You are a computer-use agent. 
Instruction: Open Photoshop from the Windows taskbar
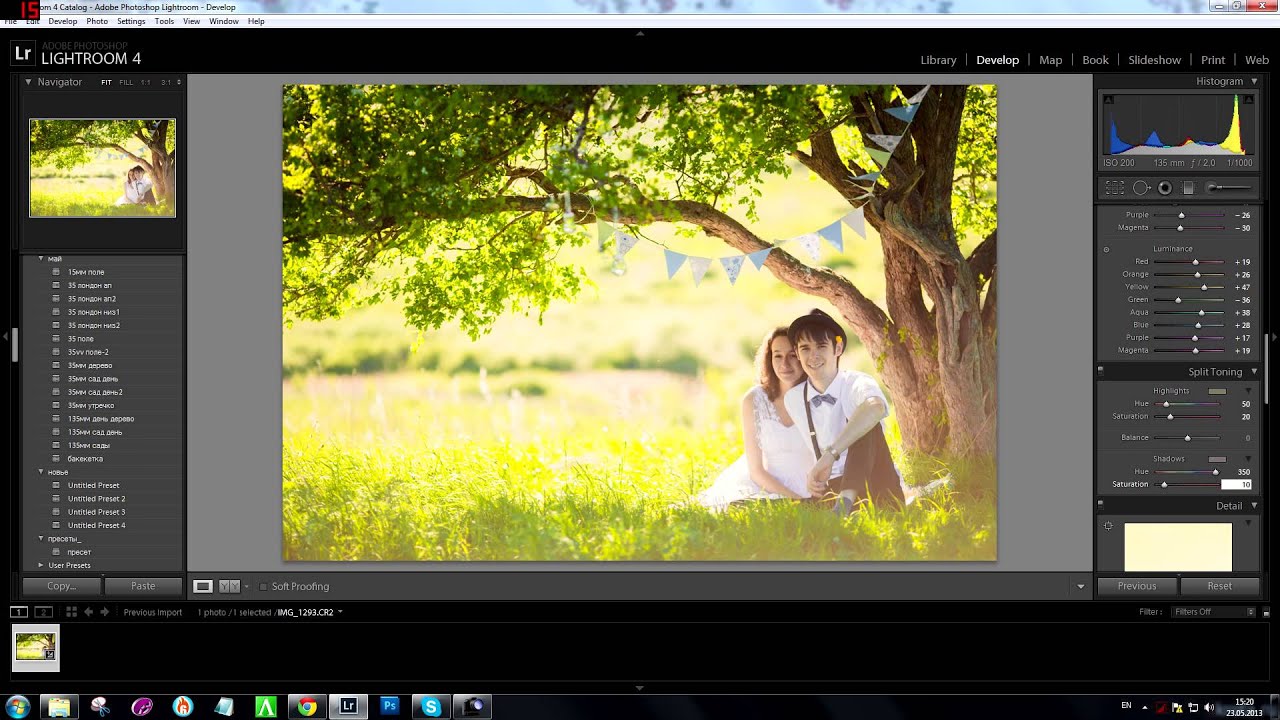390,707
